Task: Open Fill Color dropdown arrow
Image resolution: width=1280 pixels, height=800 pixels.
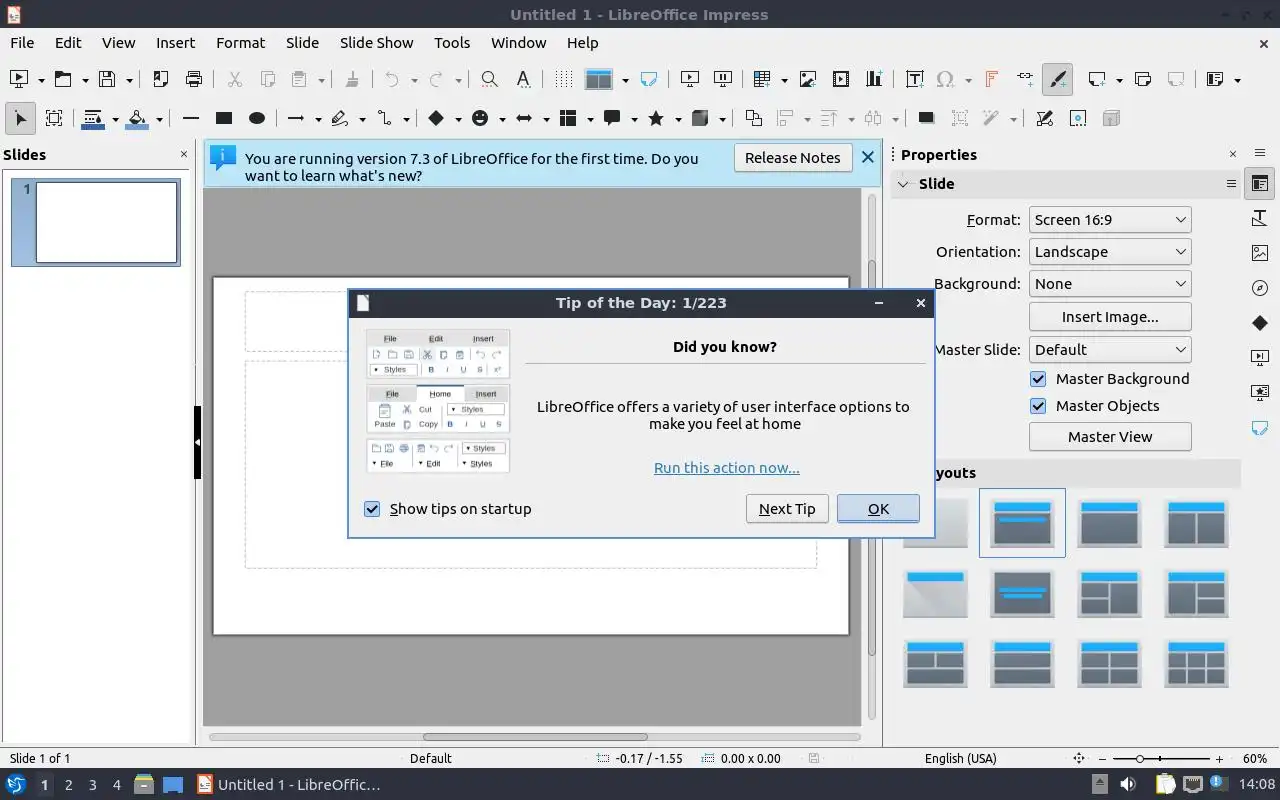Action: (159, 119)
